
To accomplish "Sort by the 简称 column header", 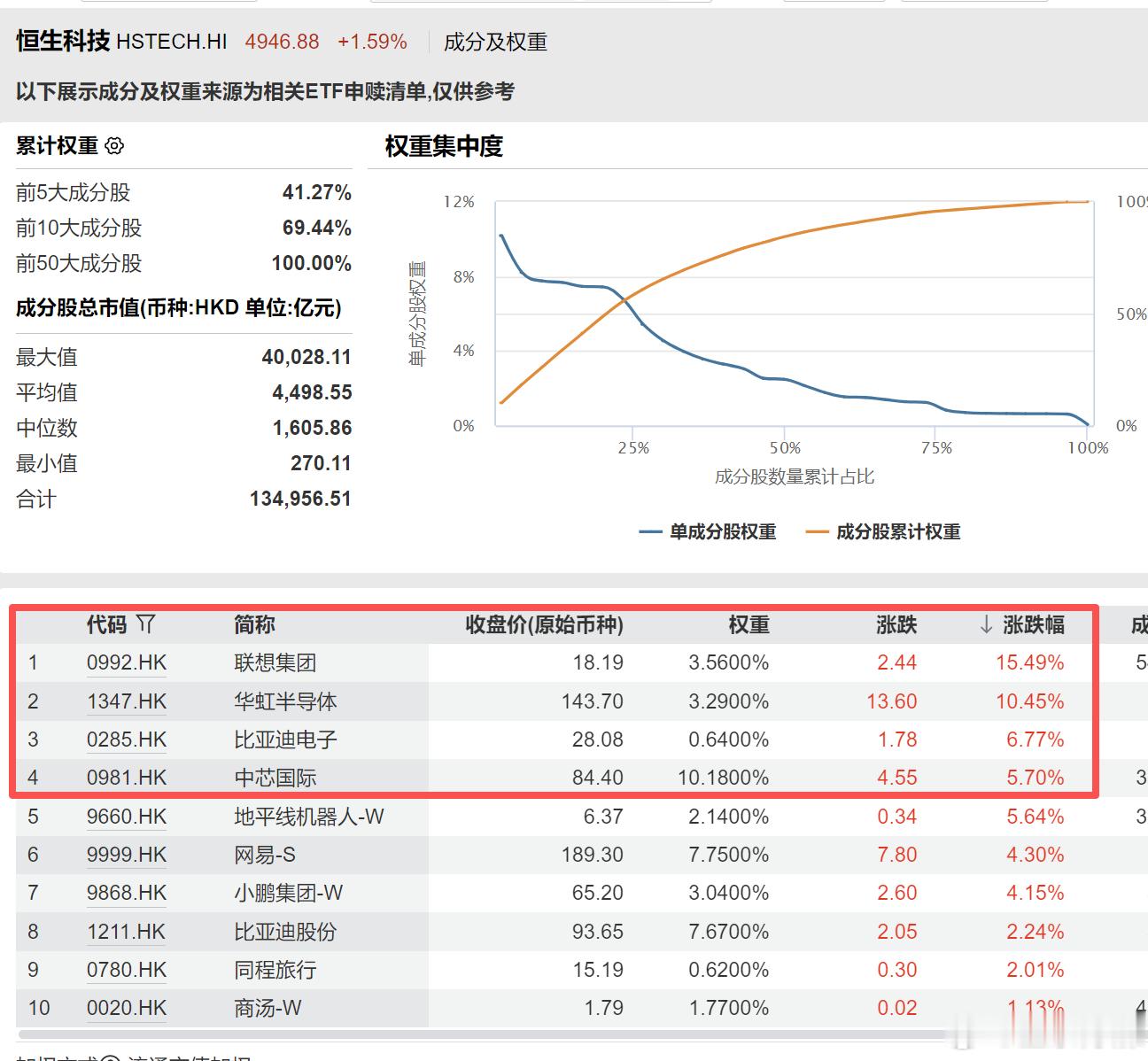I will coord(255,624).
